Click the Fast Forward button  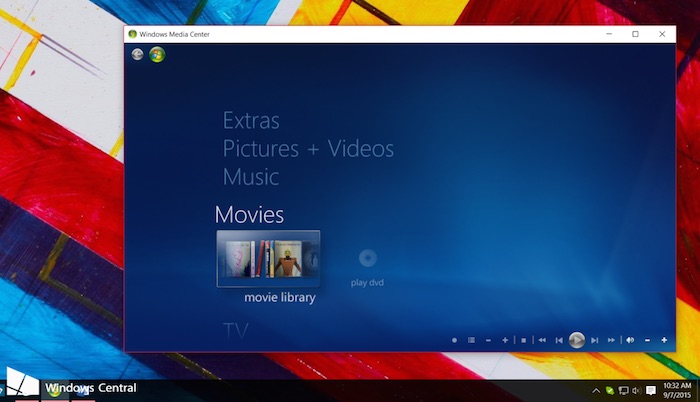612,340
